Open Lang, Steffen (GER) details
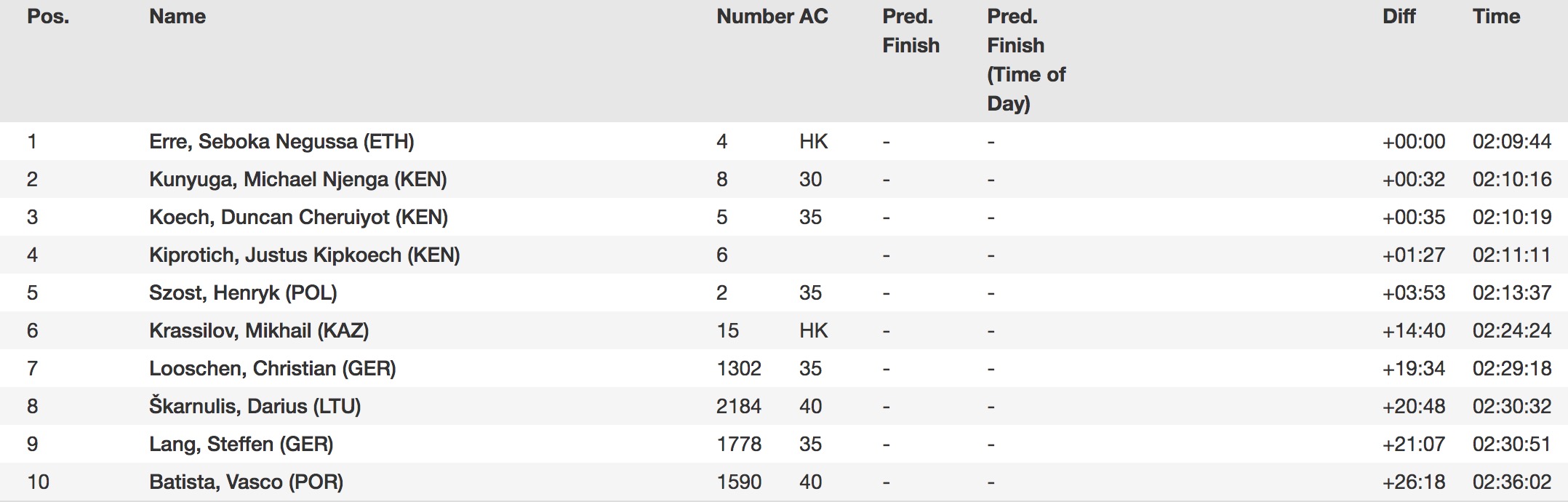Screen dimensions: 1568x502 click(241, 444)
